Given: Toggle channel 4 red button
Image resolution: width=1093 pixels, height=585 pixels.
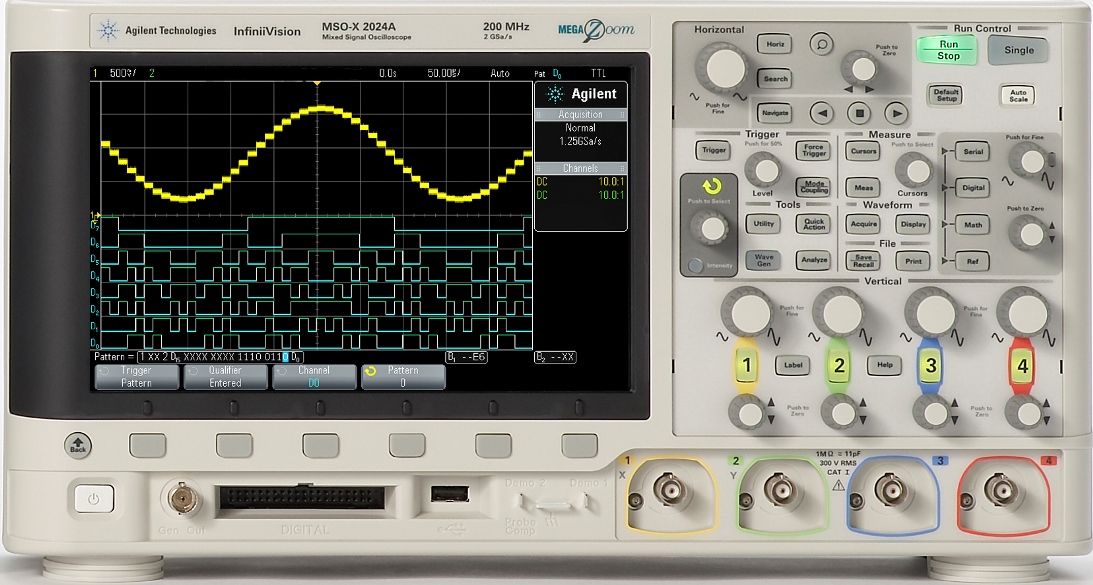Looking at the screenshot, I should [x=1021, y=365].
